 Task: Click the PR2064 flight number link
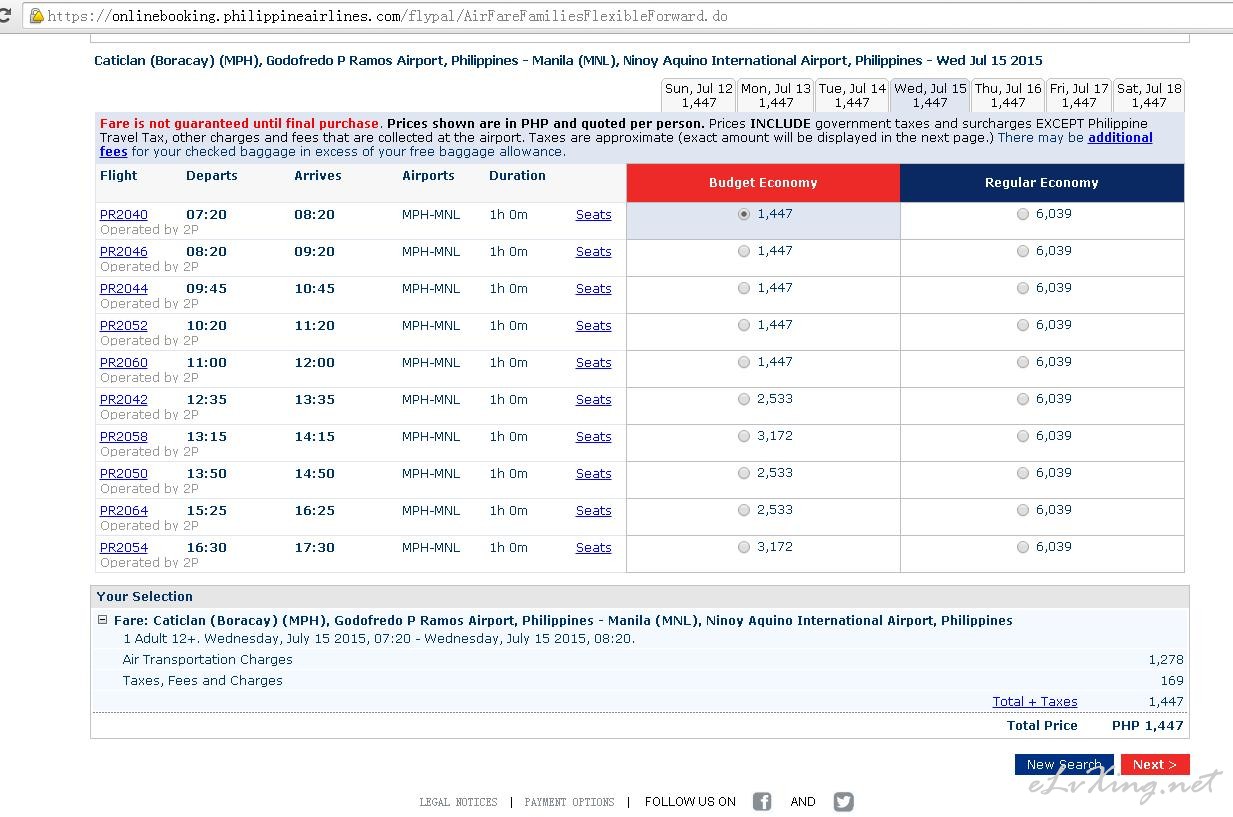pos(124,511)
